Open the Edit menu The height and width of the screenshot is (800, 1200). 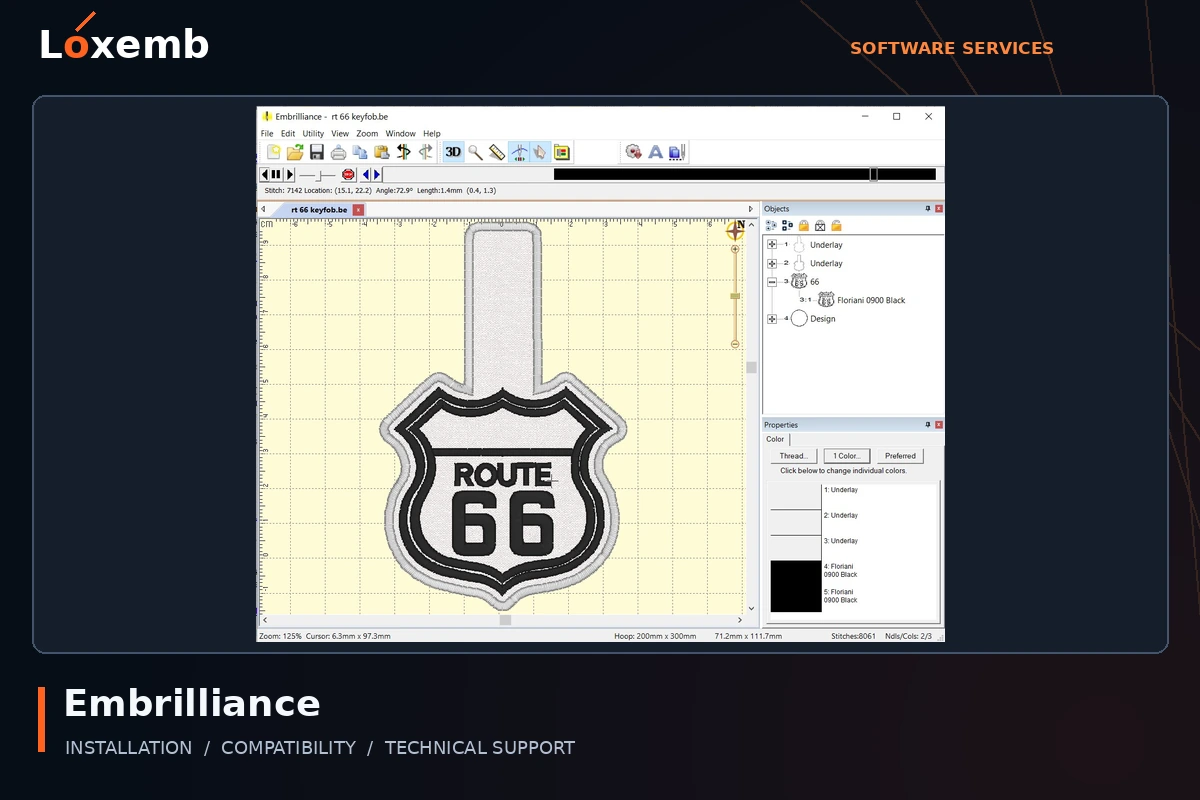tap(288, 133)
